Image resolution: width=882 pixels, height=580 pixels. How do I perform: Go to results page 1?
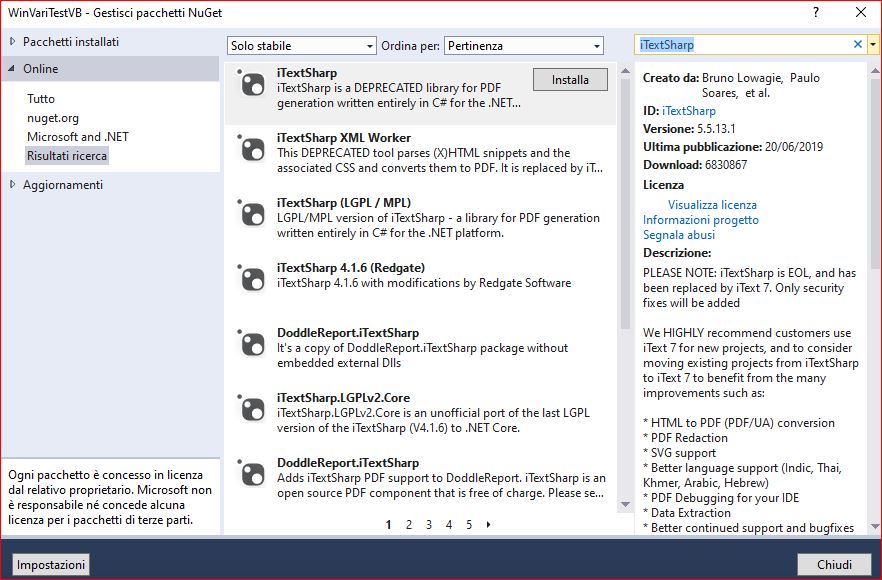[389, 525]
